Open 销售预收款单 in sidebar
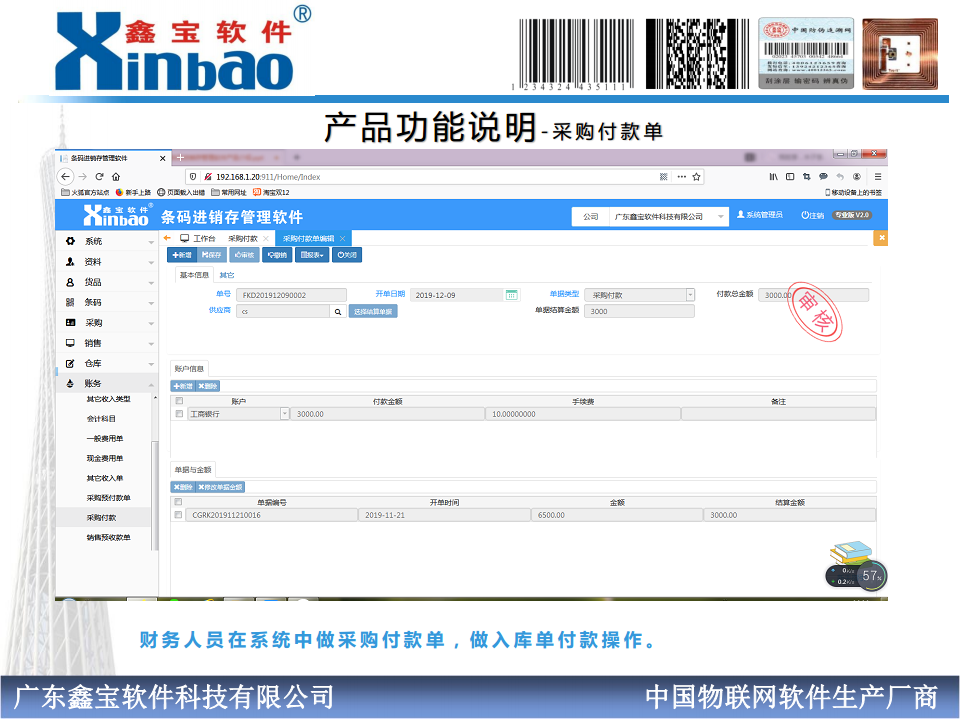The width and height of the screenshot is (960, 720). point(108,538)
